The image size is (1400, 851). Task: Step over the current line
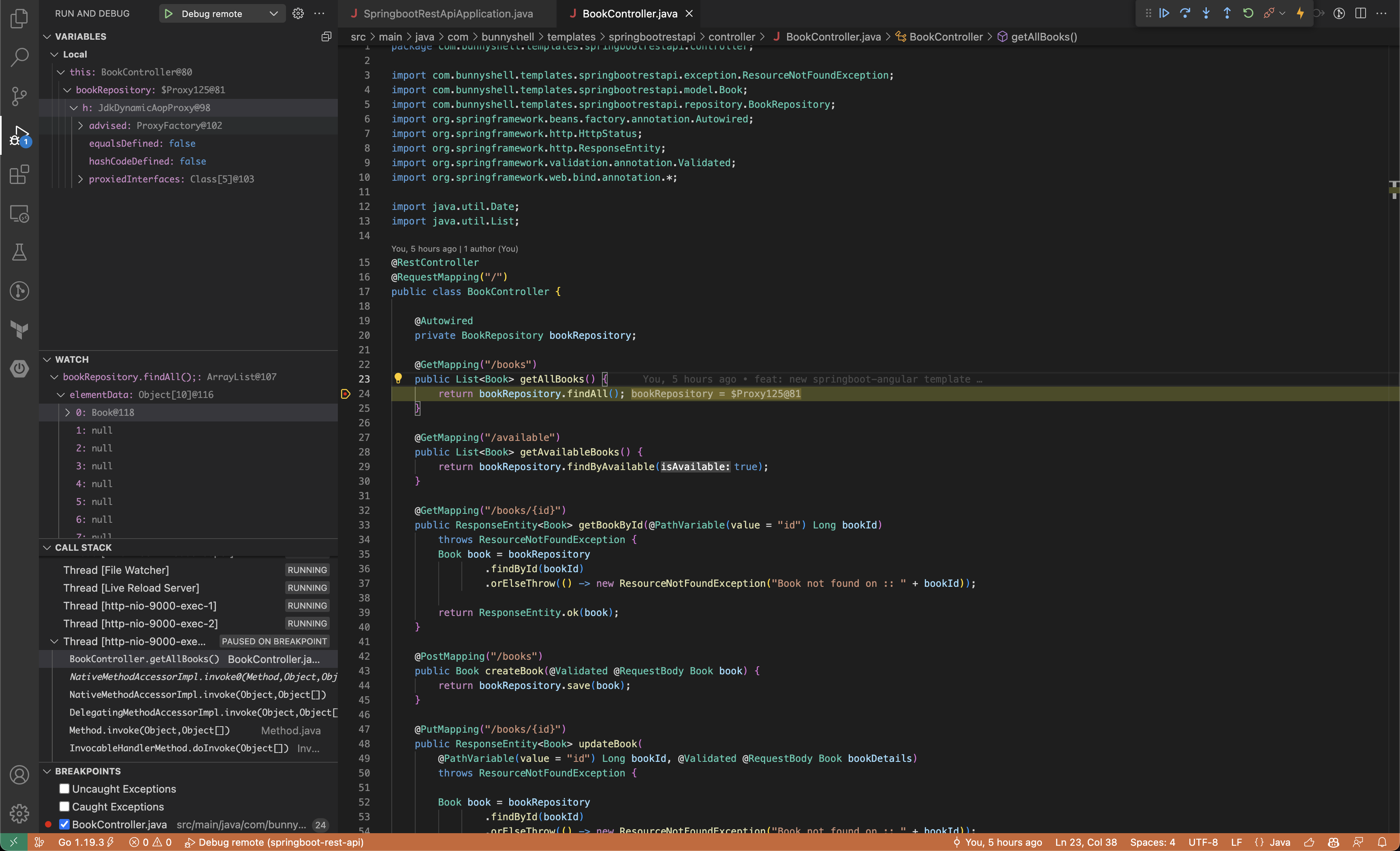point(1185,13)
